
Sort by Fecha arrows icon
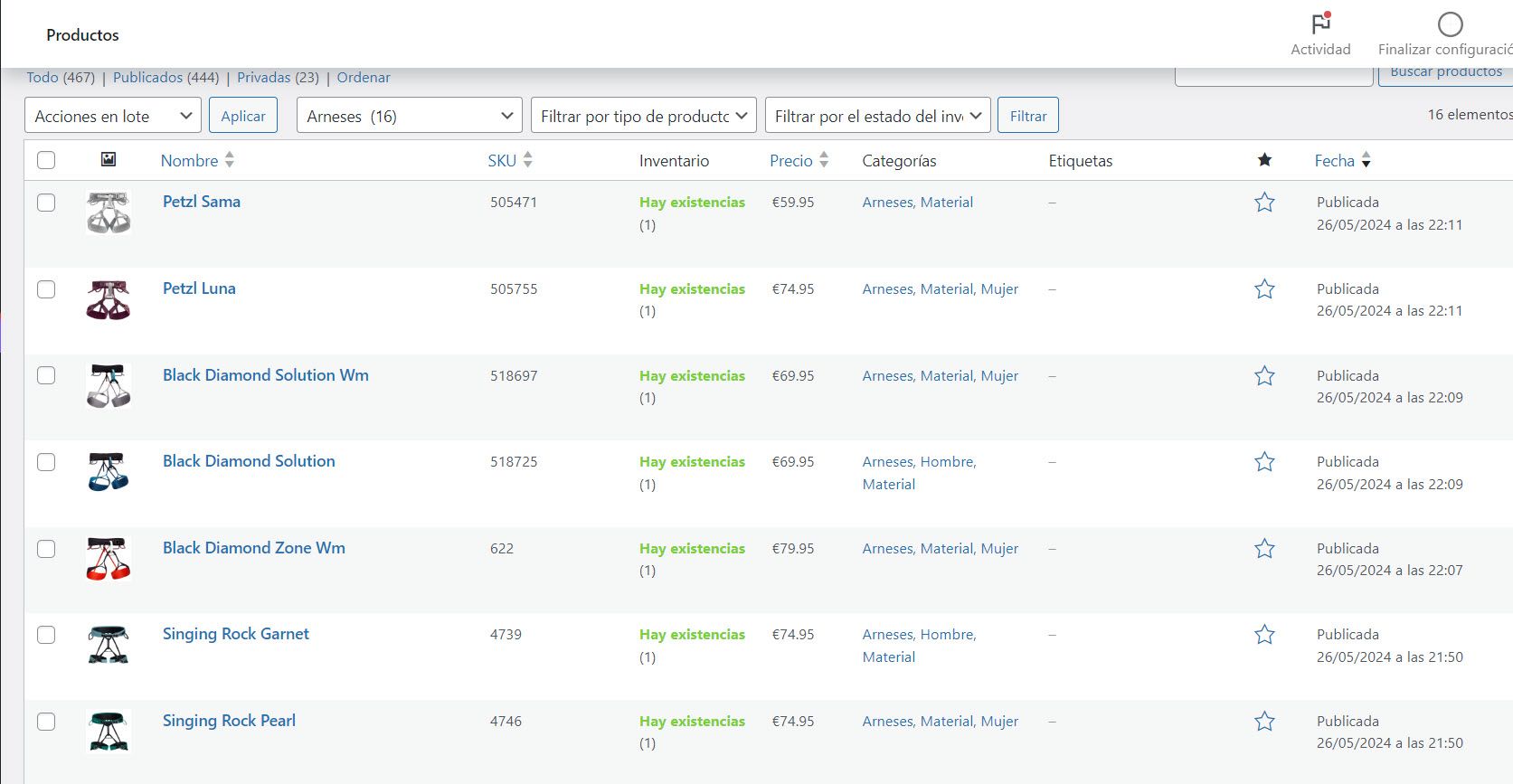click(x=1366, y=160)
